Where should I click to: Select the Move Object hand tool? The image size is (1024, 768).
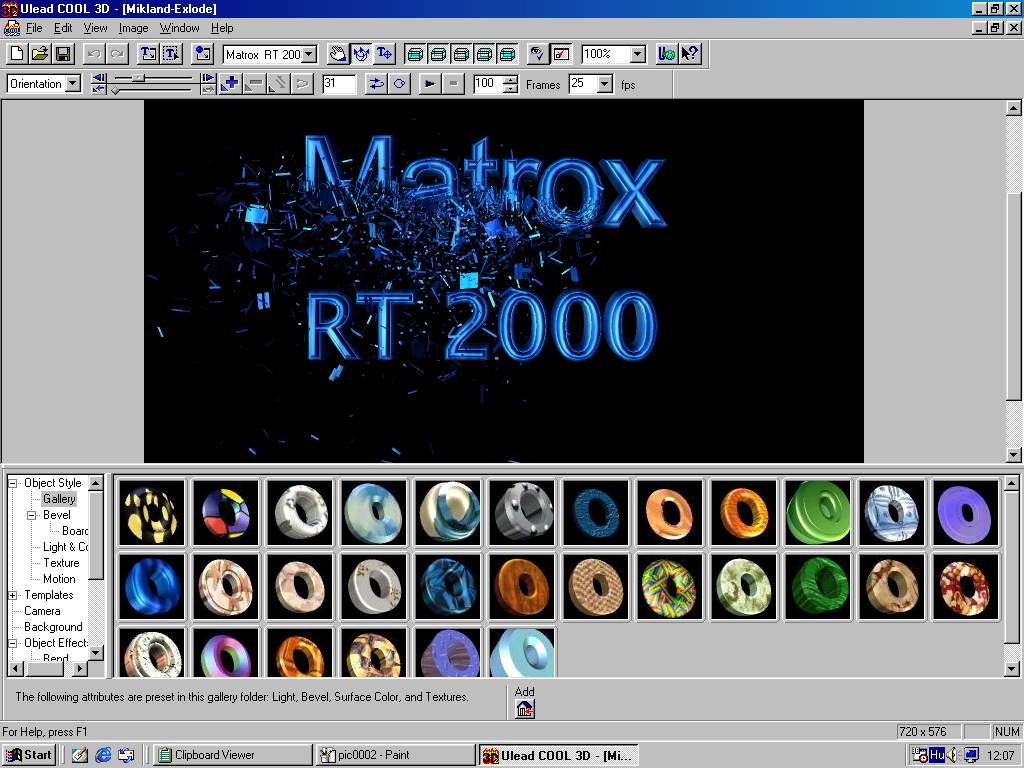point(338,54)
